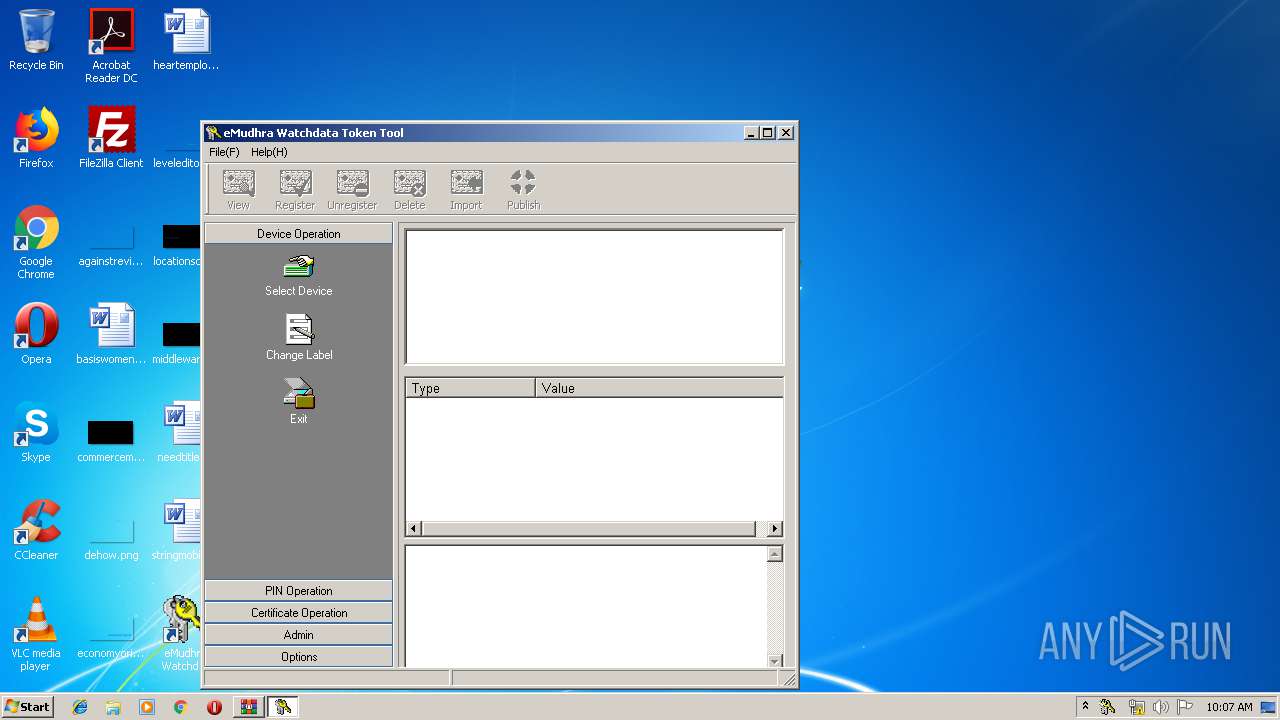The height and width of the screenshot is (720, 1280).
Task: Select the Firefox desktop icon
Action: (x=36, y=139)
